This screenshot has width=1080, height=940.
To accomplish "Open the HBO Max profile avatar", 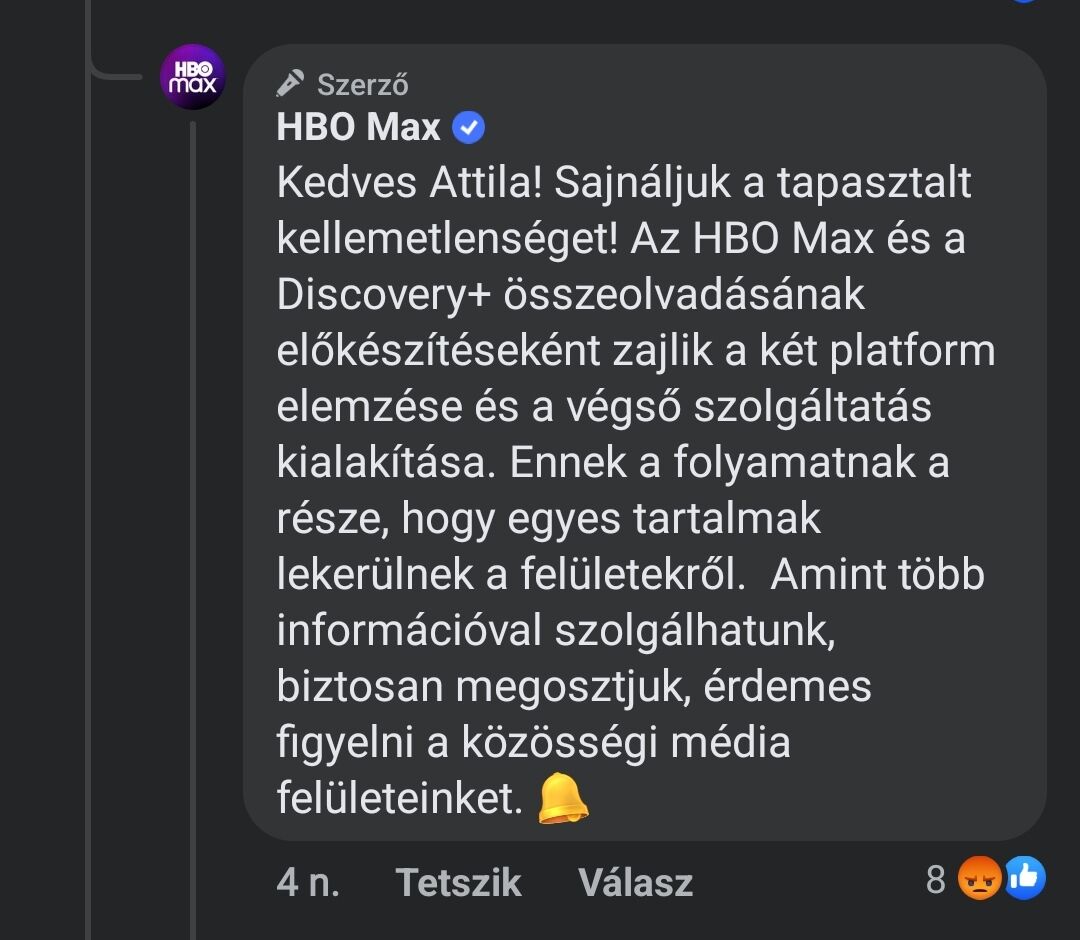I will [x=192, y=78].
